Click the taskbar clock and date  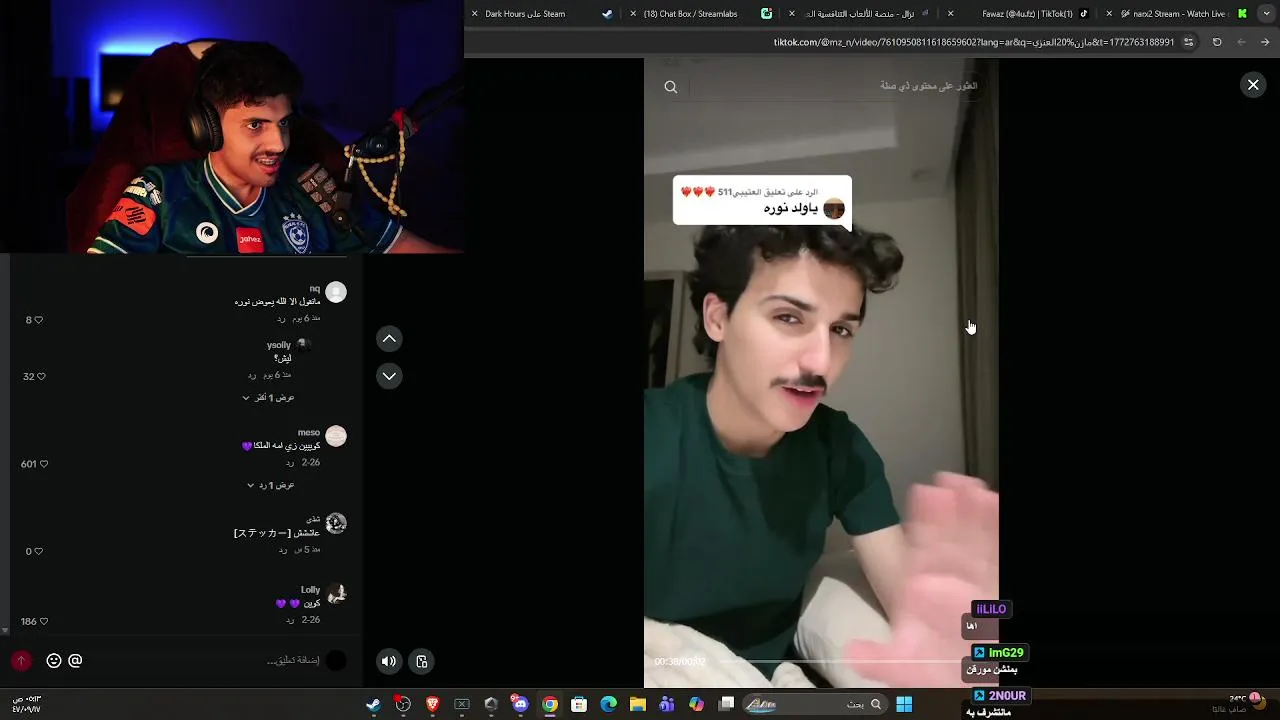point(26,704)
